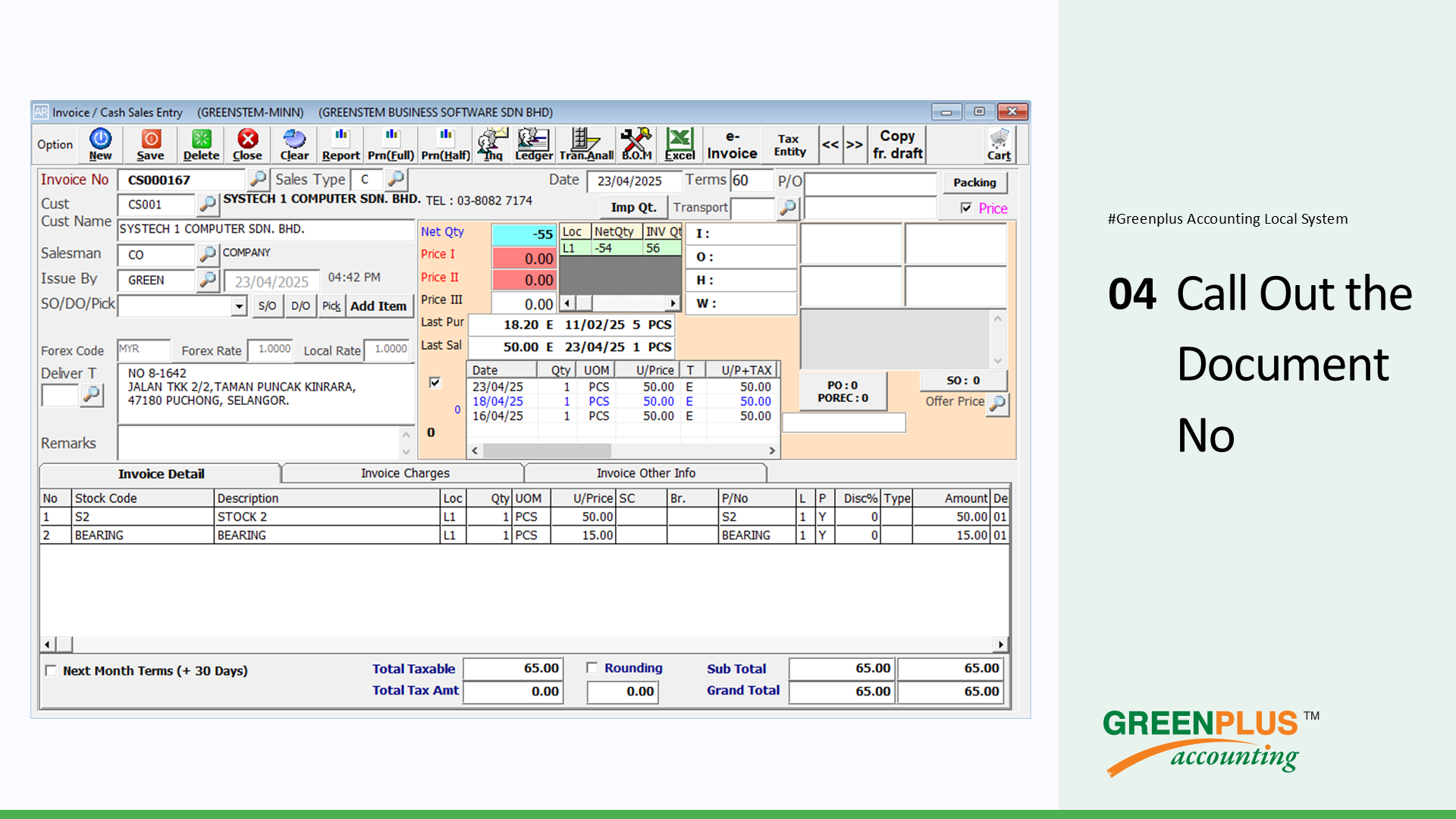Click the Remarks text field
This screenshot has height=819, width=1456.
pyautogui.click(x=259, y=443)
